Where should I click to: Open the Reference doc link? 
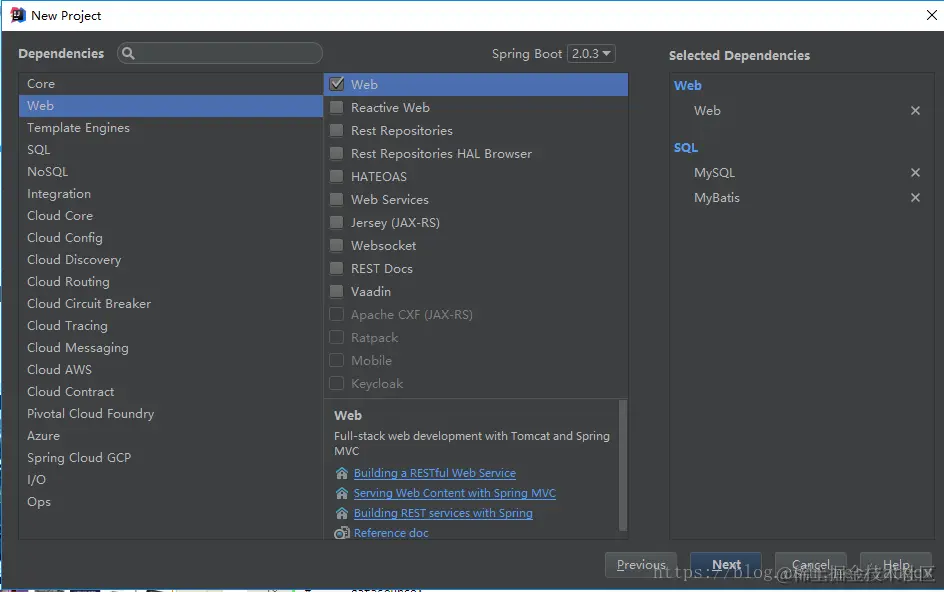(x=391, y=533)
